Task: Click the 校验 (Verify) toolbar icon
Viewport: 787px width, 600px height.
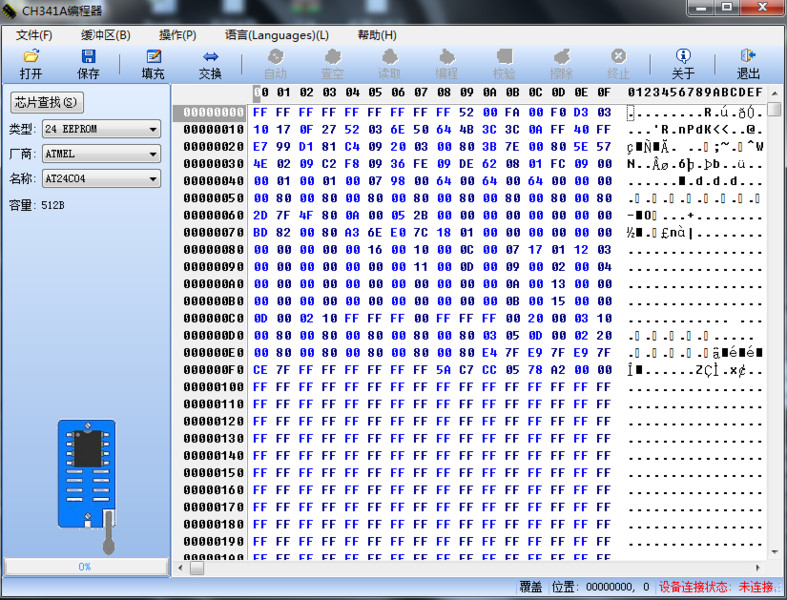Action: pos(504,64)
